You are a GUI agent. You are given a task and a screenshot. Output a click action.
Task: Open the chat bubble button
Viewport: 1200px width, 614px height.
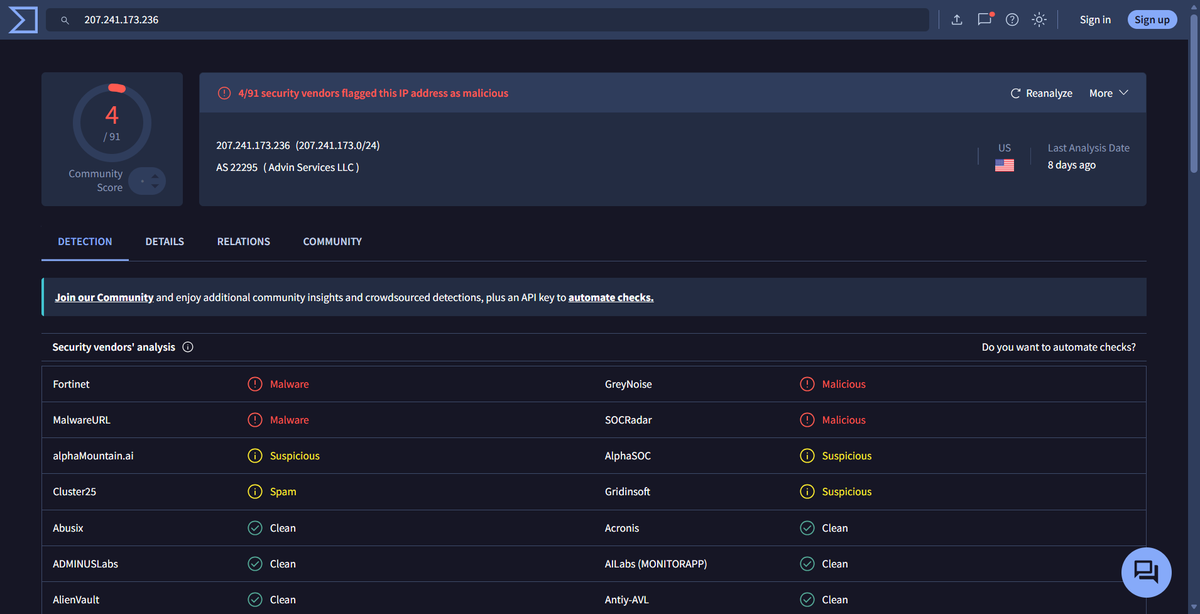click(x=1146, y=572)
